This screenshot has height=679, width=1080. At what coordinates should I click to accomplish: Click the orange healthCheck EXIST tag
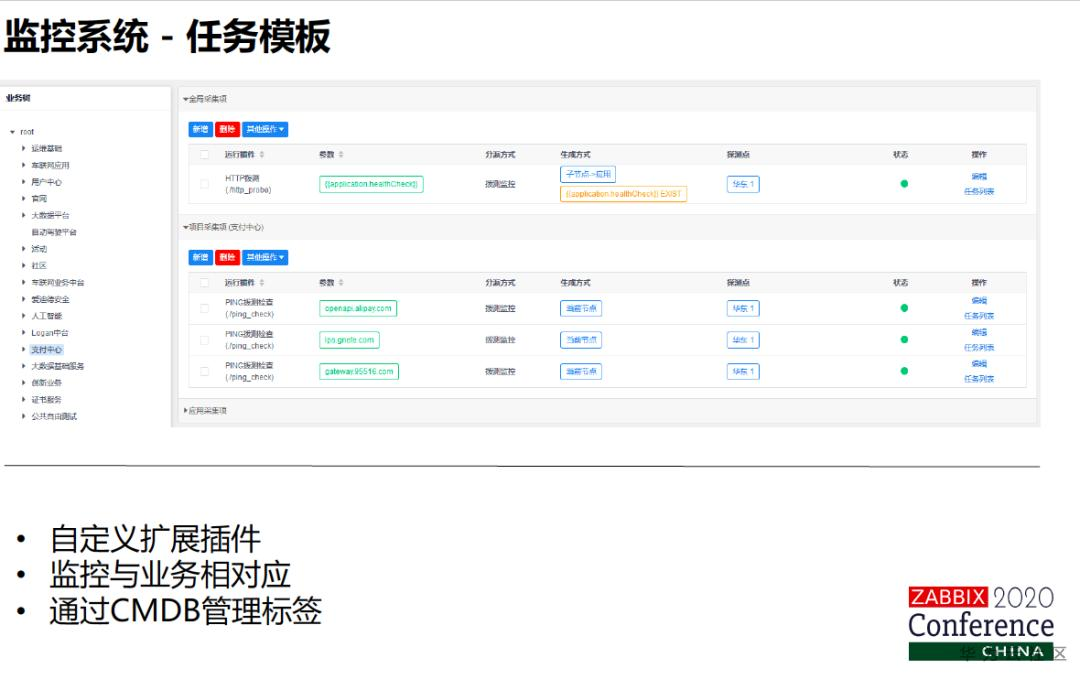[623, 194]
